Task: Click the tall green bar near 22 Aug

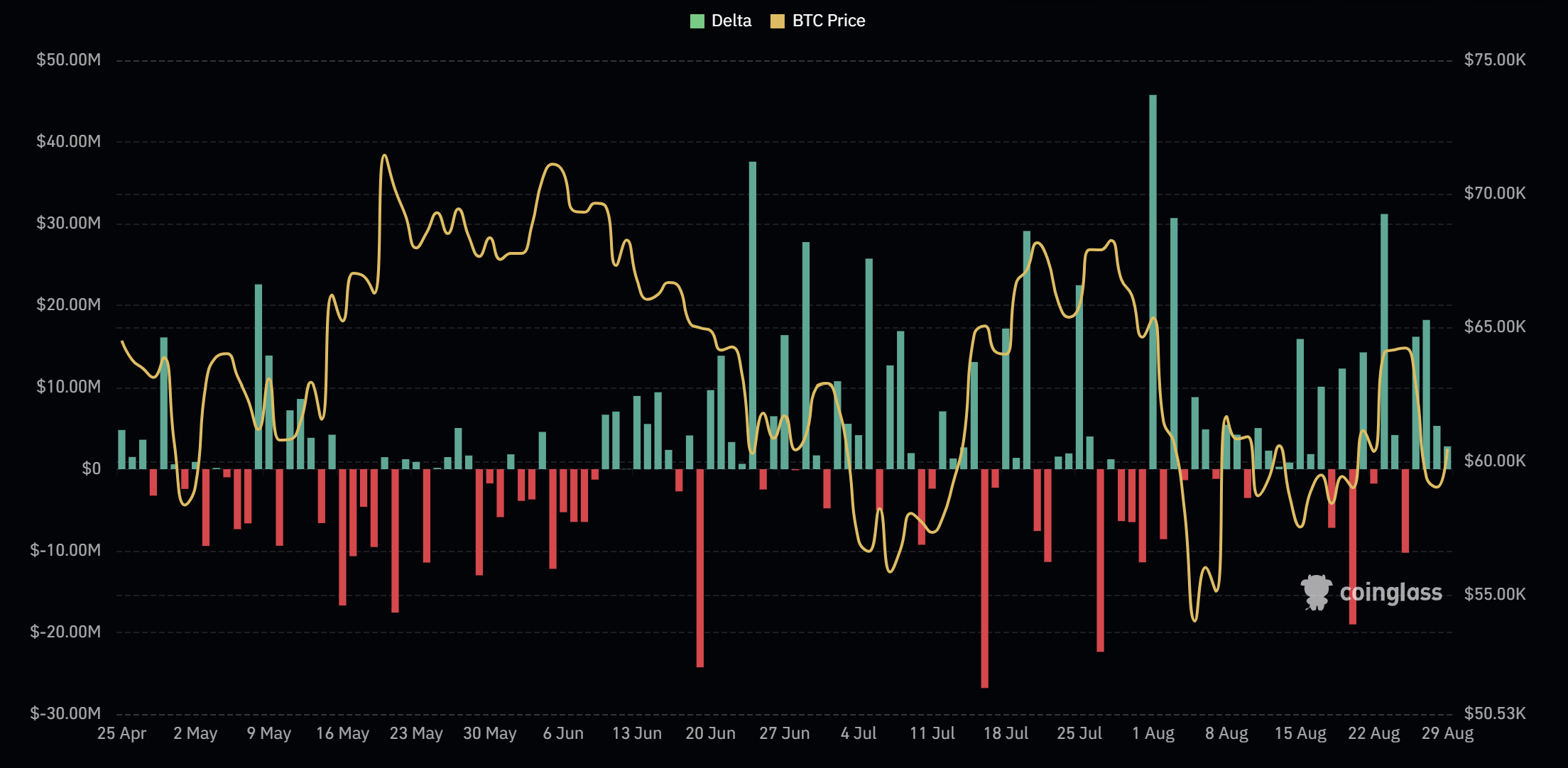Action: (1384, 341)
